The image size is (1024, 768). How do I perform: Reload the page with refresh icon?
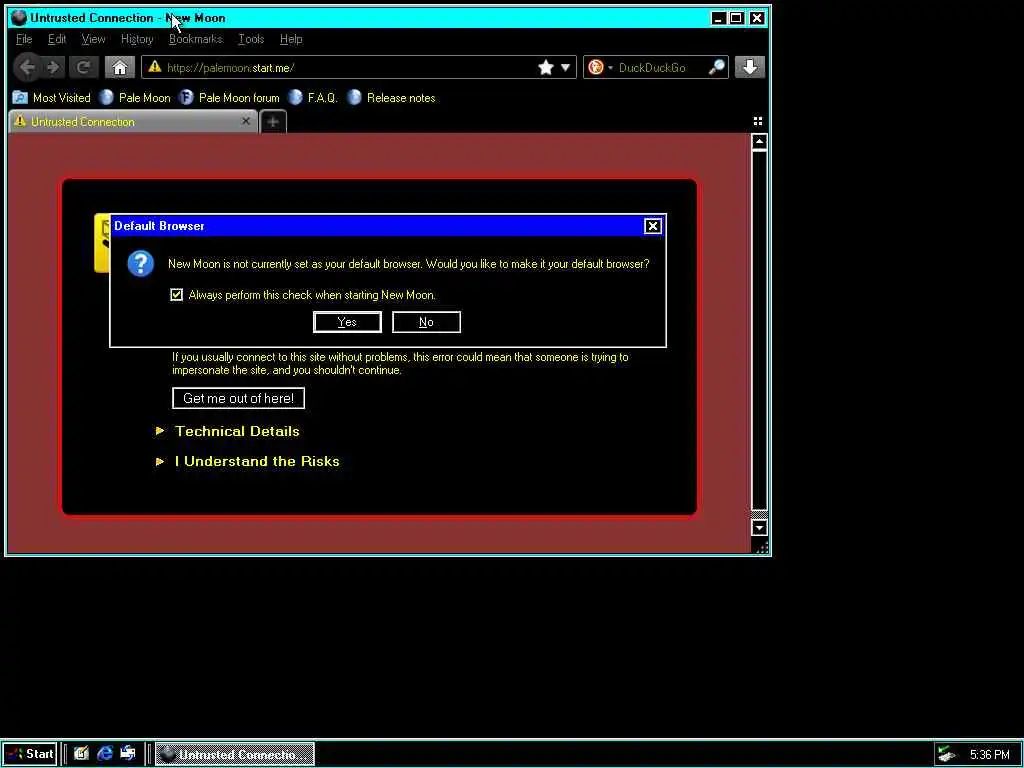tap(84, 67)
